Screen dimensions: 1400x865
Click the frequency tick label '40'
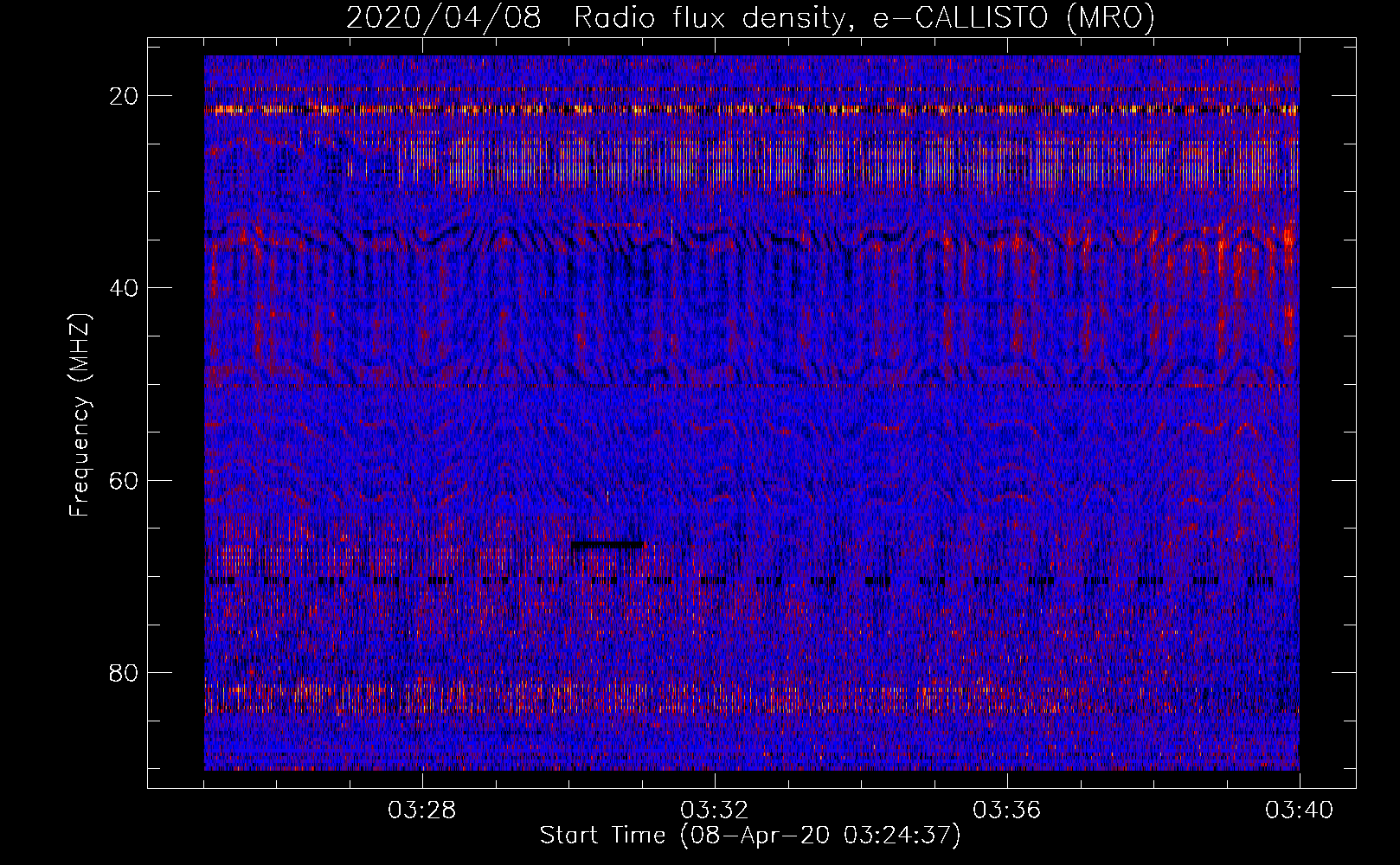coord(124,287)
